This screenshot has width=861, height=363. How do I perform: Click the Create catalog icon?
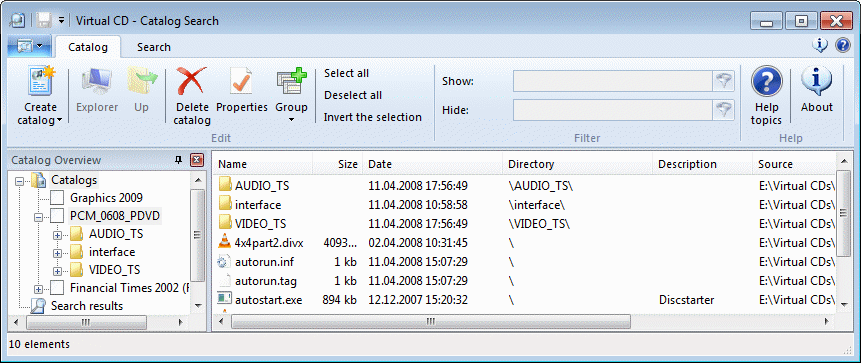[x=41, y=82]
